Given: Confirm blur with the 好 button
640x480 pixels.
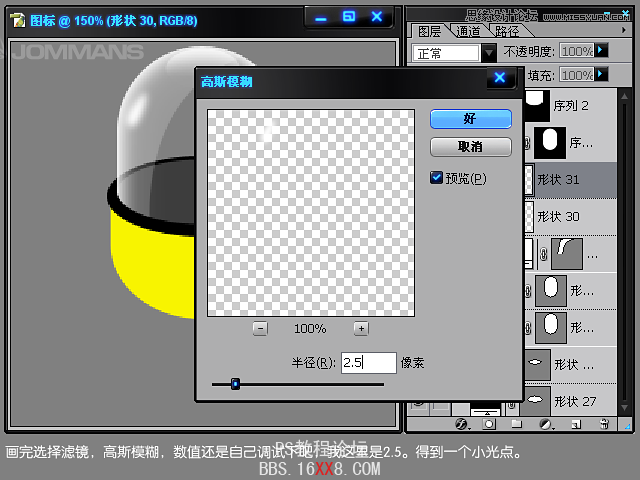Looking at the screenshot, I should click(x=470, y=119).
